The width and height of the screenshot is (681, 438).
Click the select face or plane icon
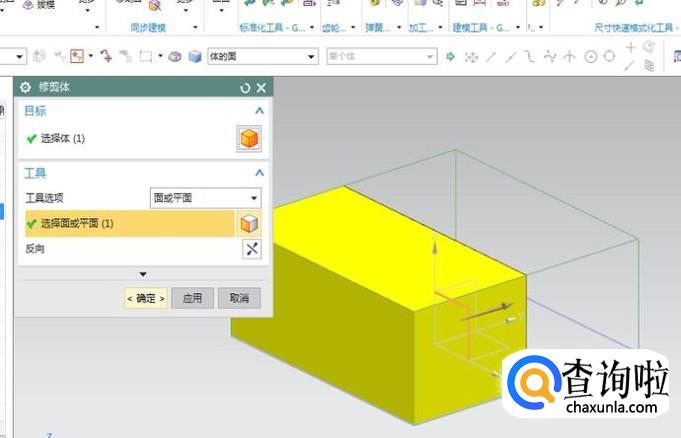pos(249,223)
